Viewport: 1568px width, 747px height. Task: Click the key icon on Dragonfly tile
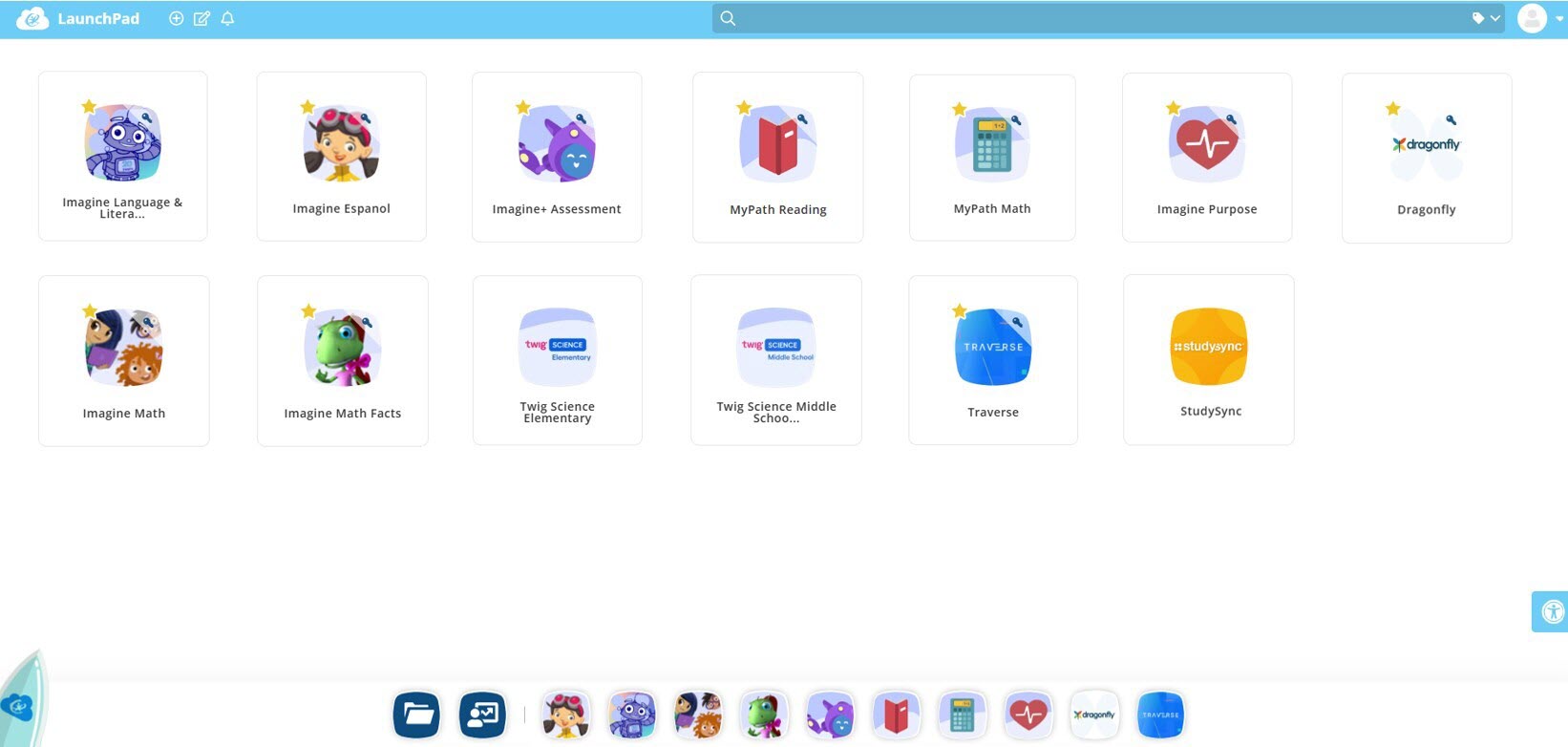pos(1451,120)
